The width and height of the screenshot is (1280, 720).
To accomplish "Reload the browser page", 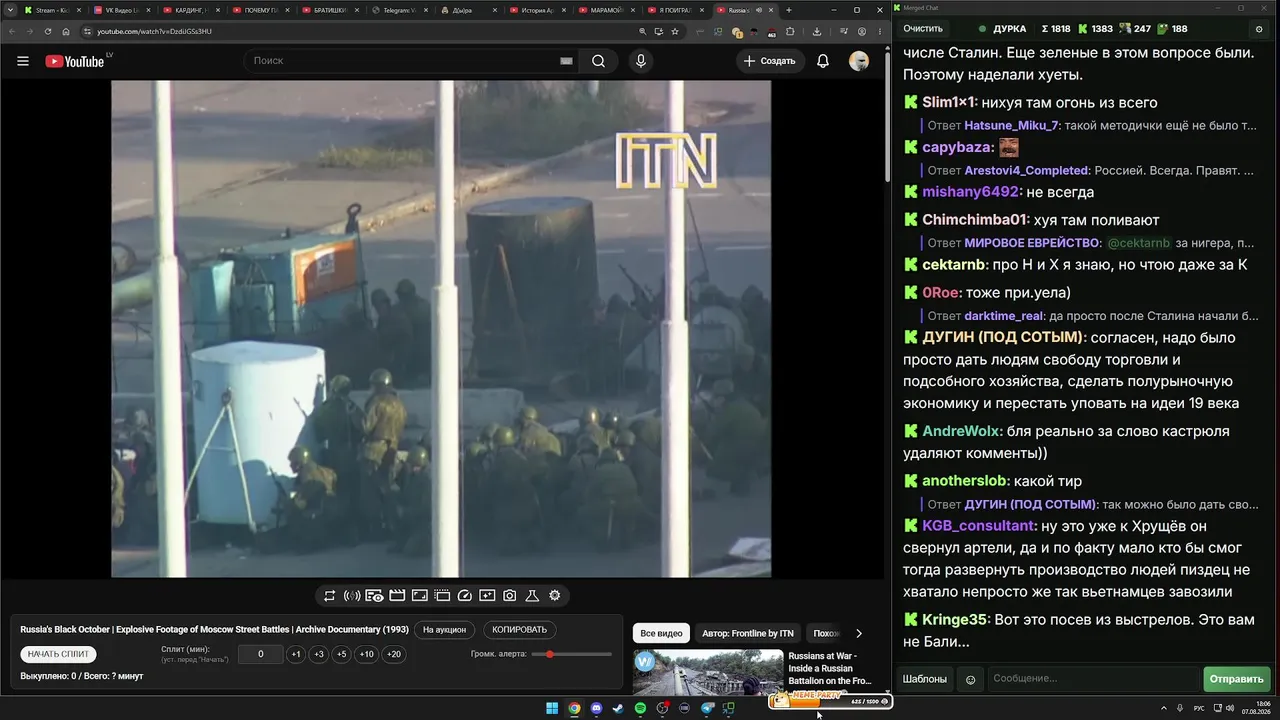I will click(47, 31).
